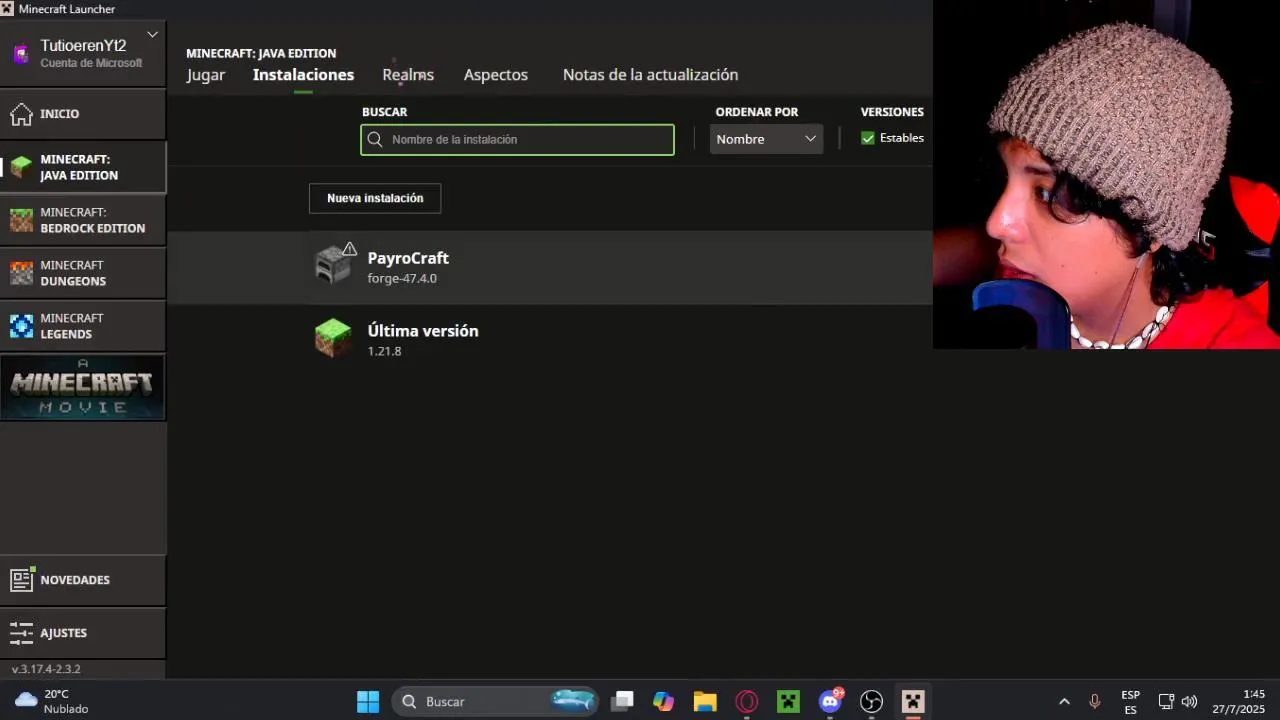Open the clock showing 1:45 27/7/2025

point(1239,702)
